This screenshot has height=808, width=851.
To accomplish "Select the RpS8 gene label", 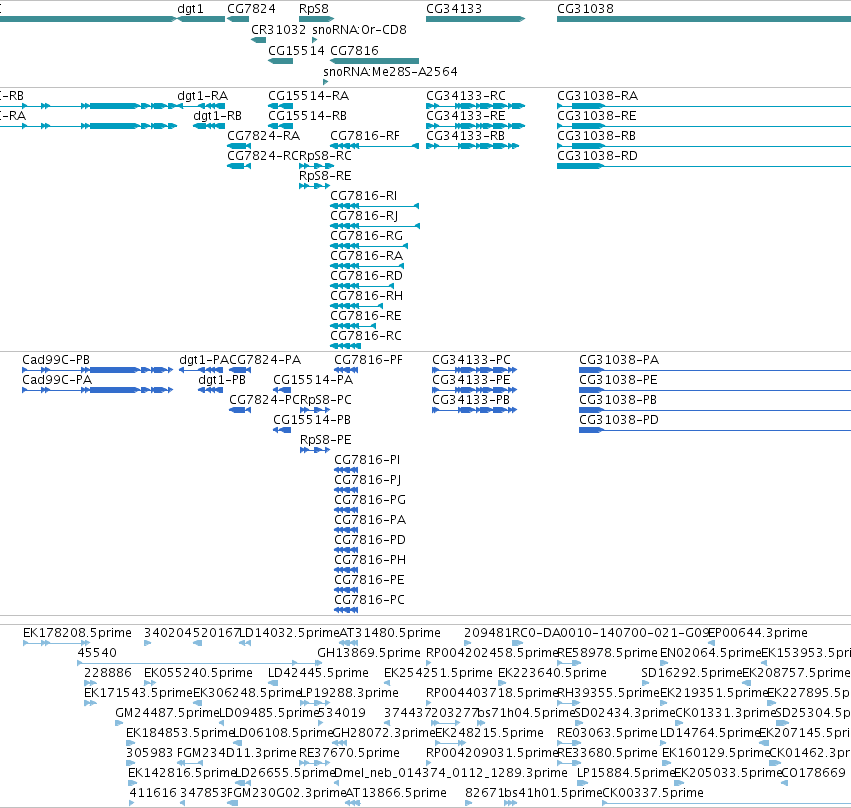I will [314, 9].
